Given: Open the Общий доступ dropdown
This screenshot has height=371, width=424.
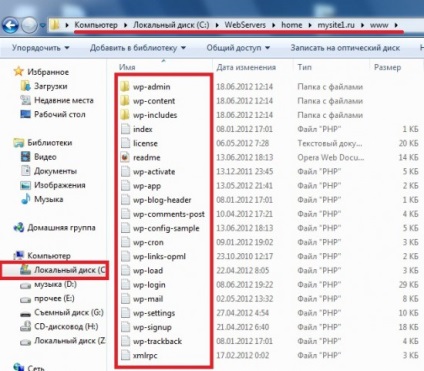Looking at the screenshot, I should (x=238, y=48).
